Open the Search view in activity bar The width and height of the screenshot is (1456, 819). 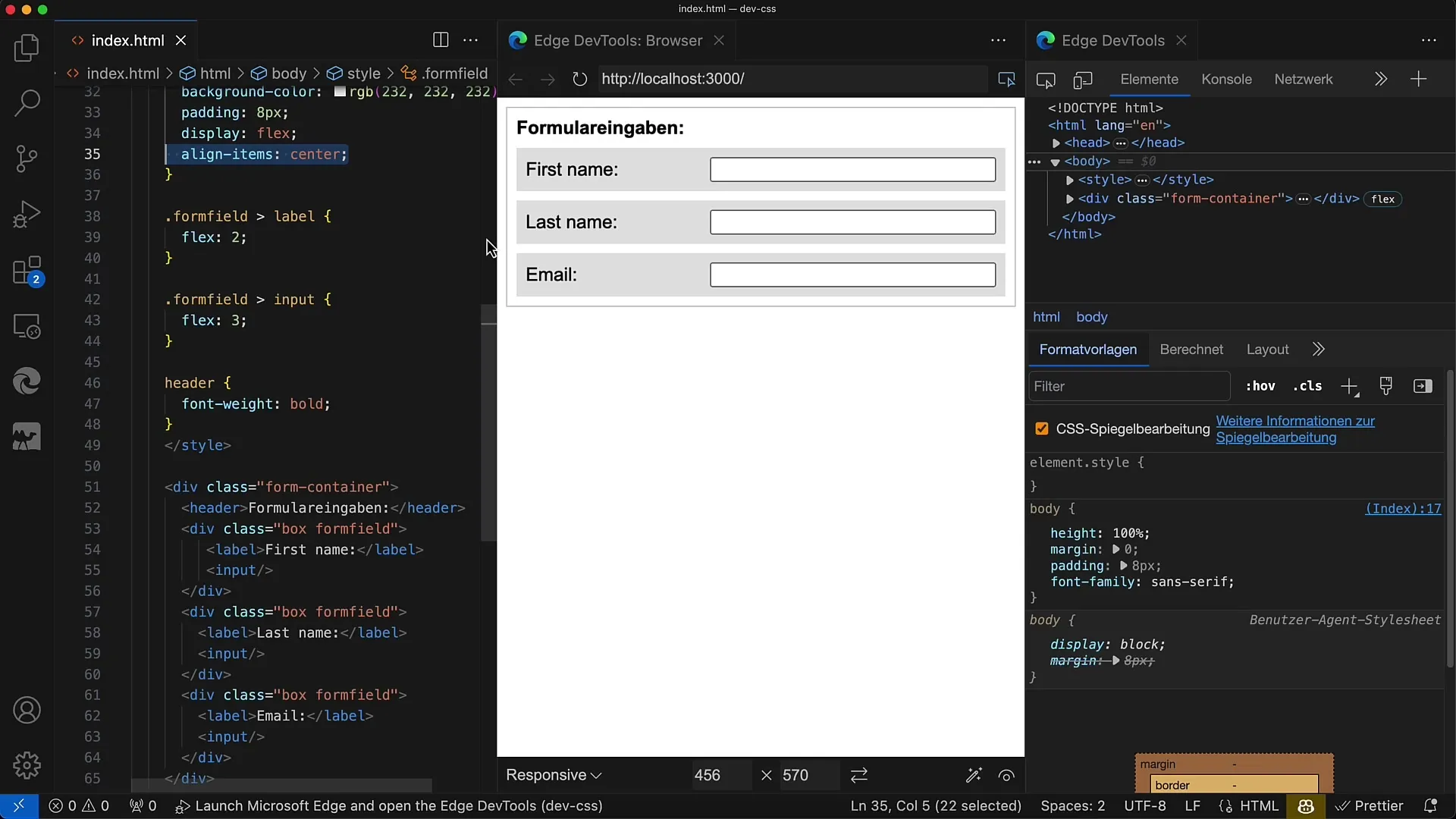coord(27,103)
